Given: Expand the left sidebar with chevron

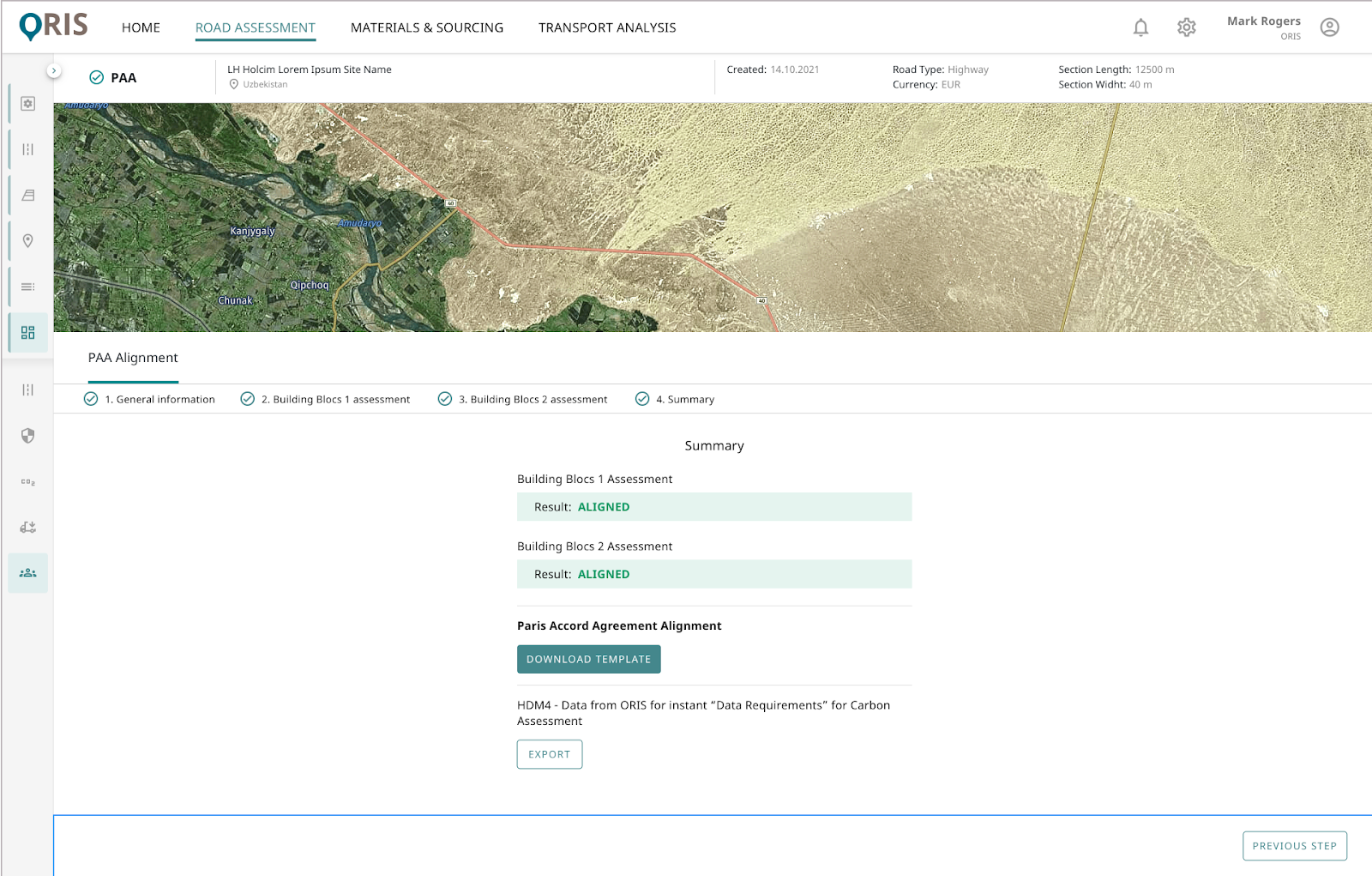Looking at the screenshot, I should coord(54,70).
